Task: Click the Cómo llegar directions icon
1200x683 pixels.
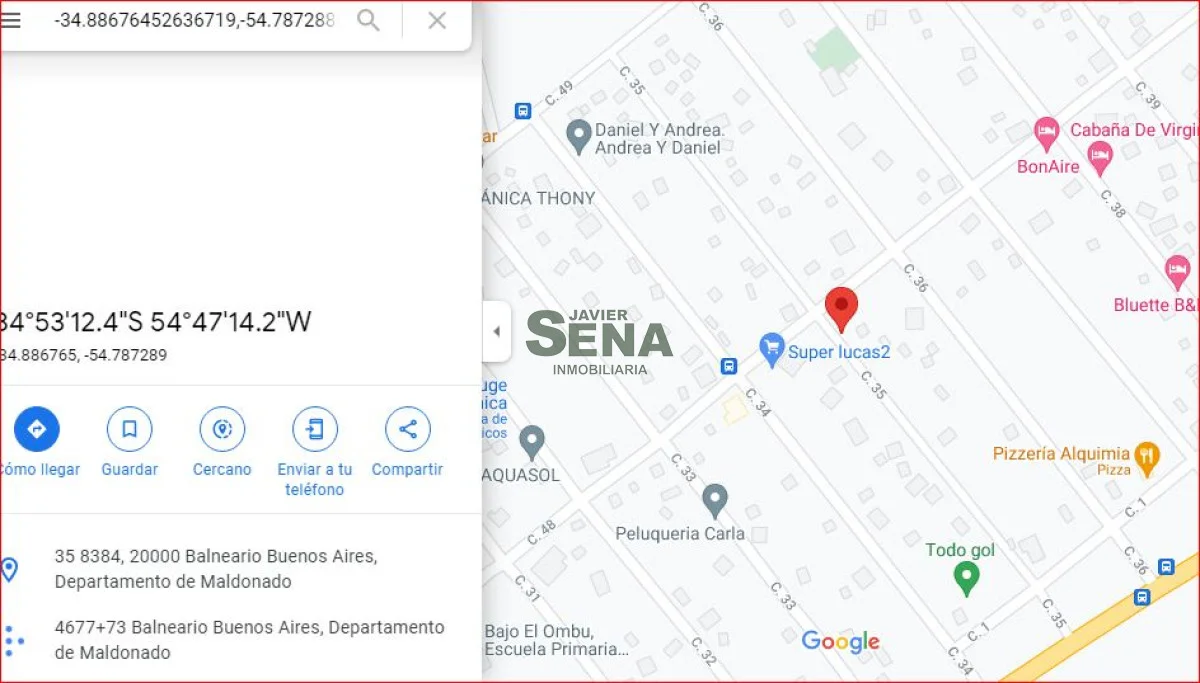Action: (37, 430)
